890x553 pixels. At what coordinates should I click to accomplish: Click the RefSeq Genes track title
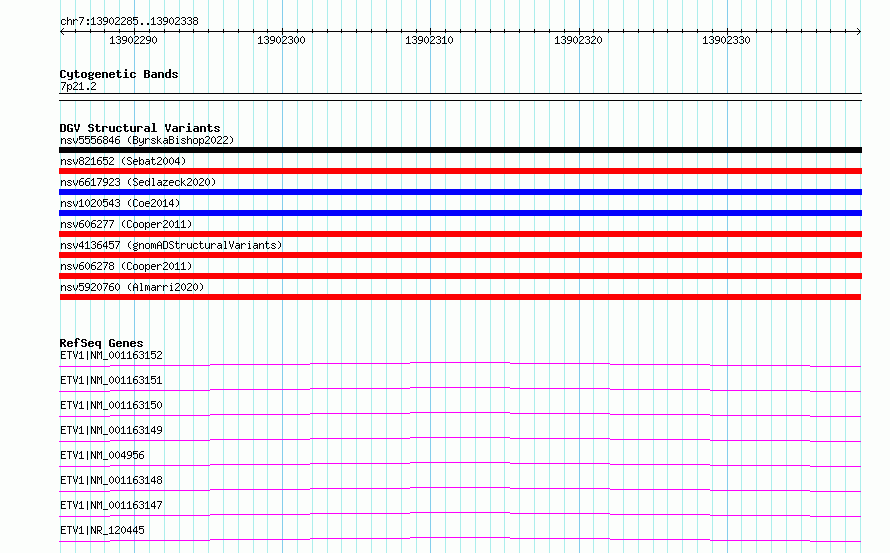(101, 343)
